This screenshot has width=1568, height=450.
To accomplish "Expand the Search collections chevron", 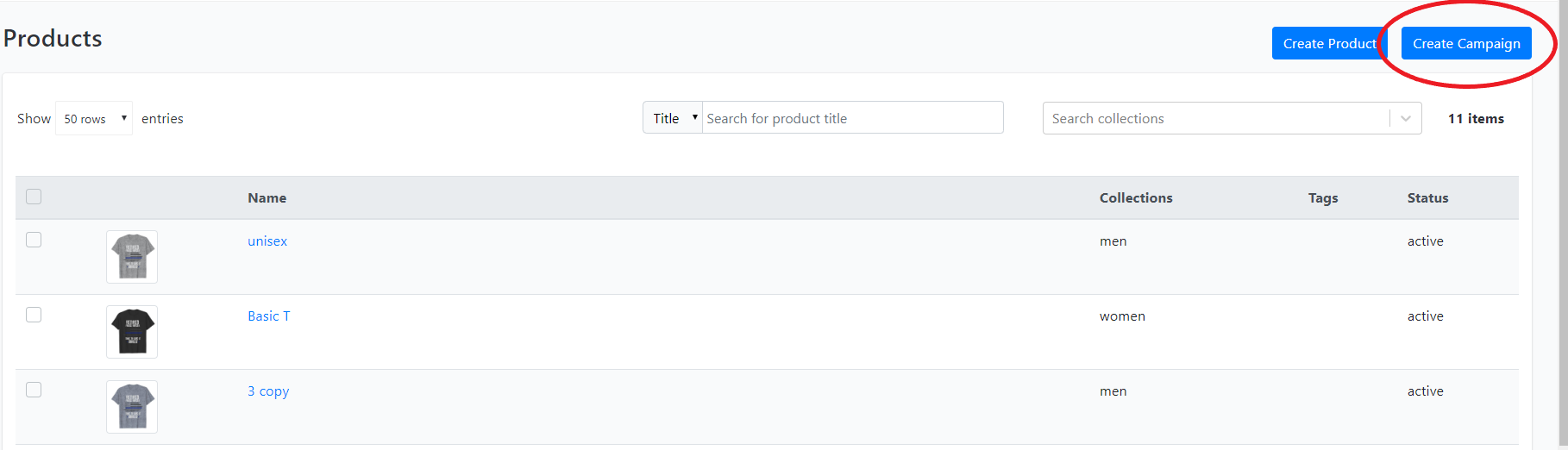I will tap(1406, 119).
